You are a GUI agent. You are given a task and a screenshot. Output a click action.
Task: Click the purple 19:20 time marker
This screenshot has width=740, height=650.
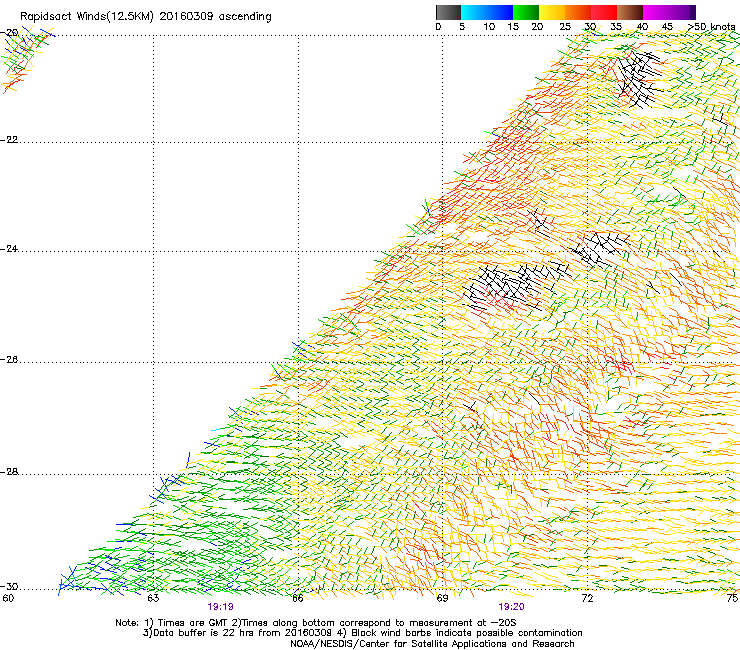pos(512,607)
